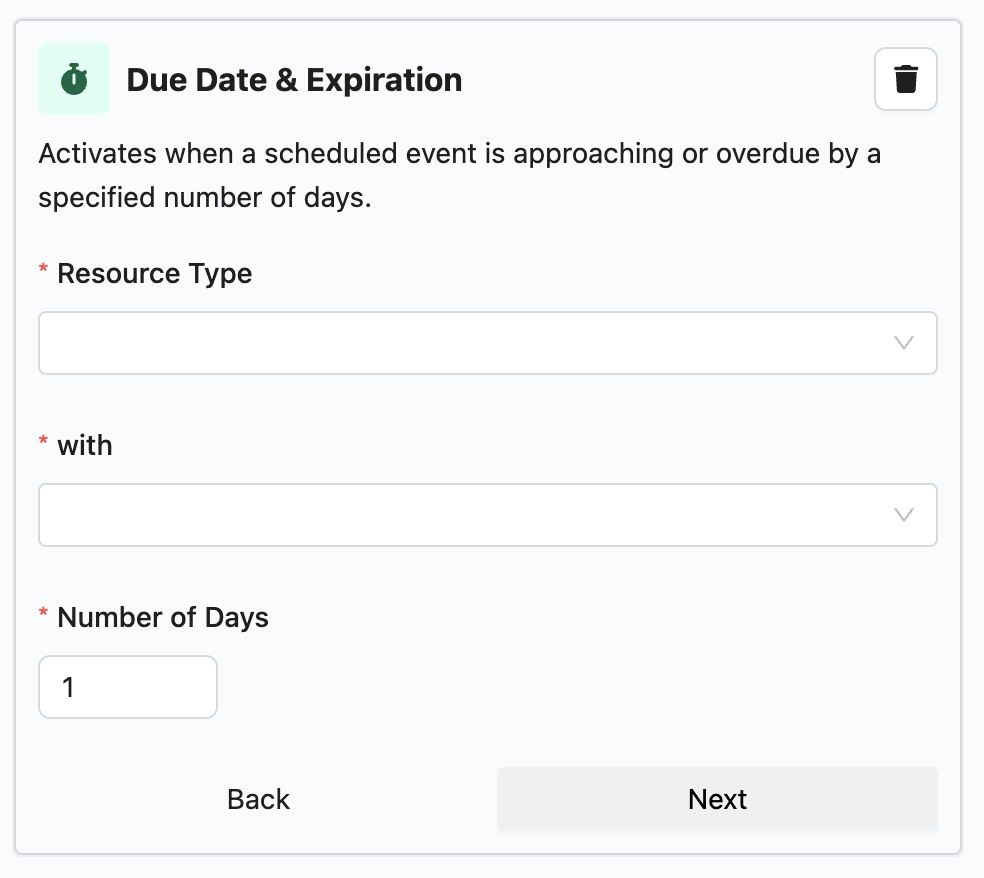Click the 'with' field label
The width and height of the screenshot is (984, 878).
pyautogui.click(x=85, y=445)
